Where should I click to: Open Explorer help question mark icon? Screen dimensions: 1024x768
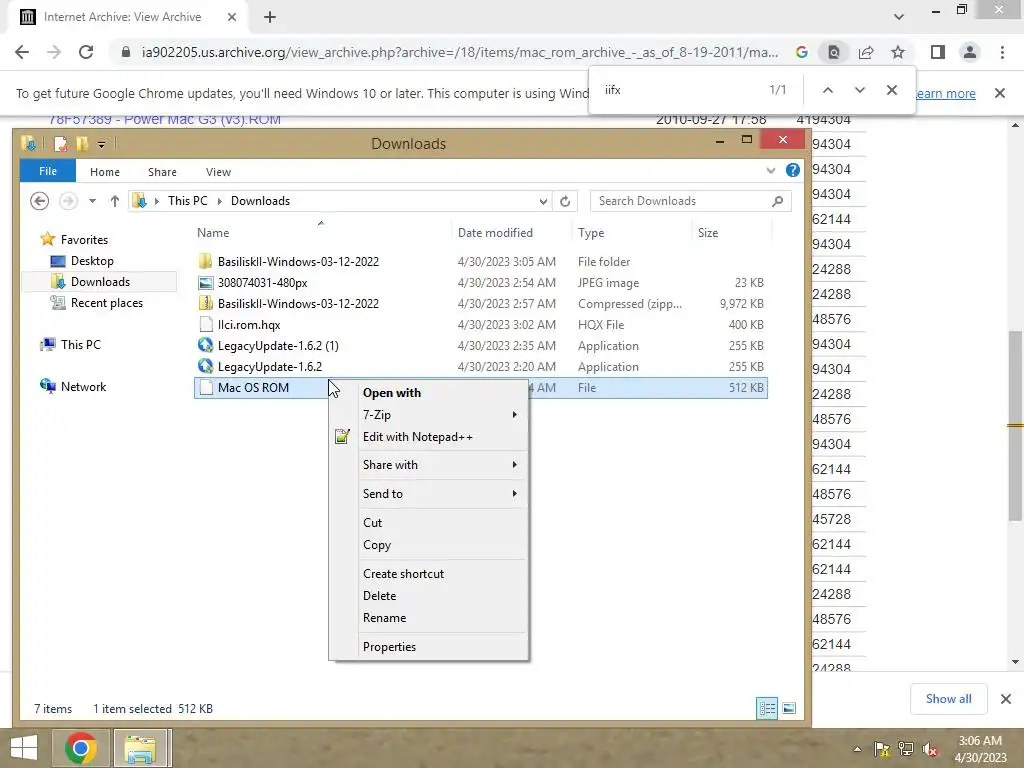pos(793,170)
